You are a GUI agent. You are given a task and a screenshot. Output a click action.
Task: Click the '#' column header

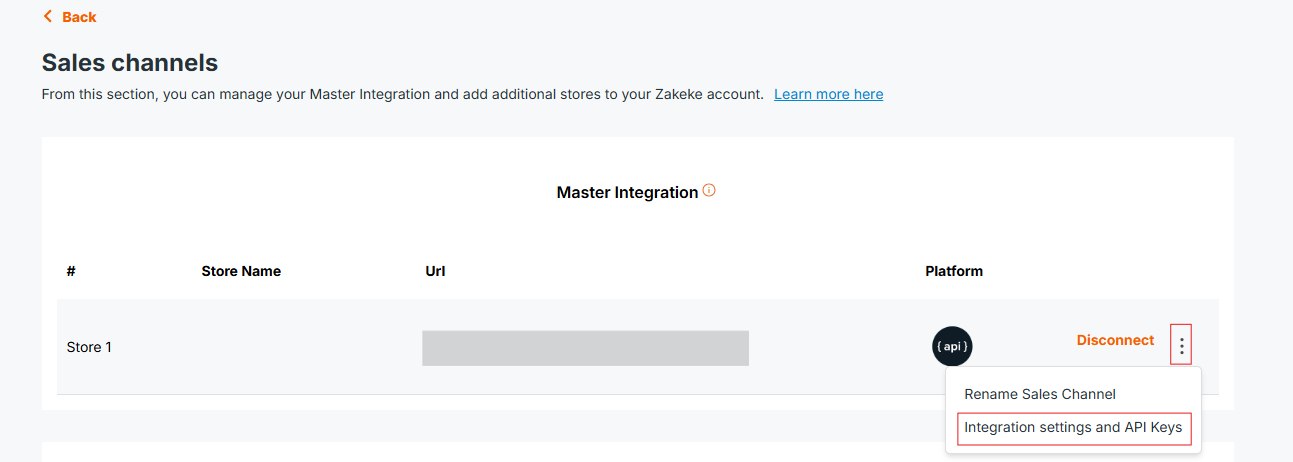[71, 271]
